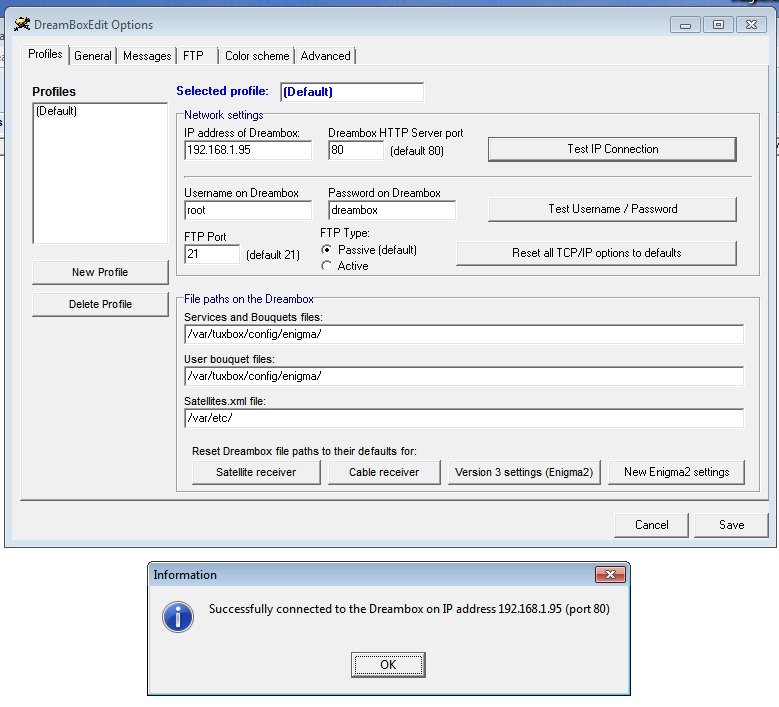Image resolution: width=779 pixels, height=707 pixels.
Task: Click the 'Network settings' group label
Action: pyautogui.click(x=224, y=115)
